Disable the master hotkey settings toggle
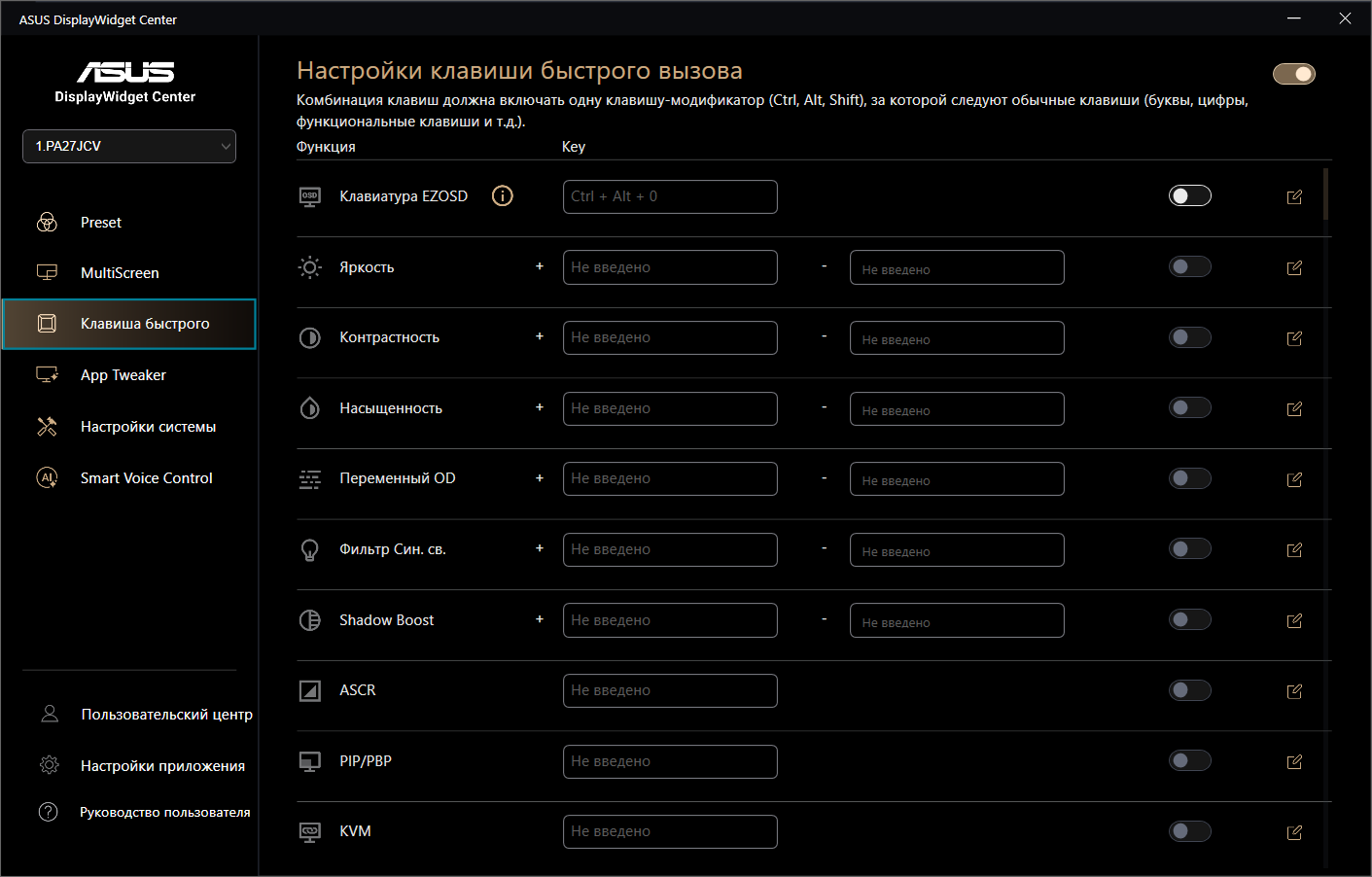The width and height of the screenshot is (1372, 877). [1293, 74]
